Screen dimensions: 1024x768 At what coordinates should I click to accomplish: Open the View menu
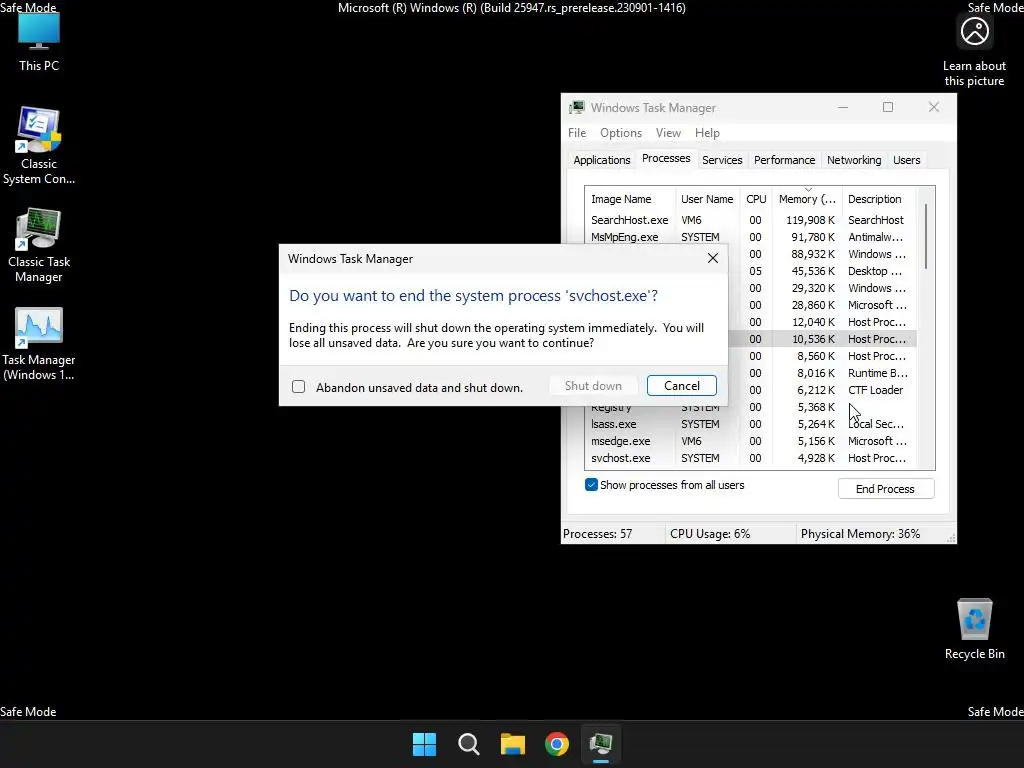tap(668, 133)
